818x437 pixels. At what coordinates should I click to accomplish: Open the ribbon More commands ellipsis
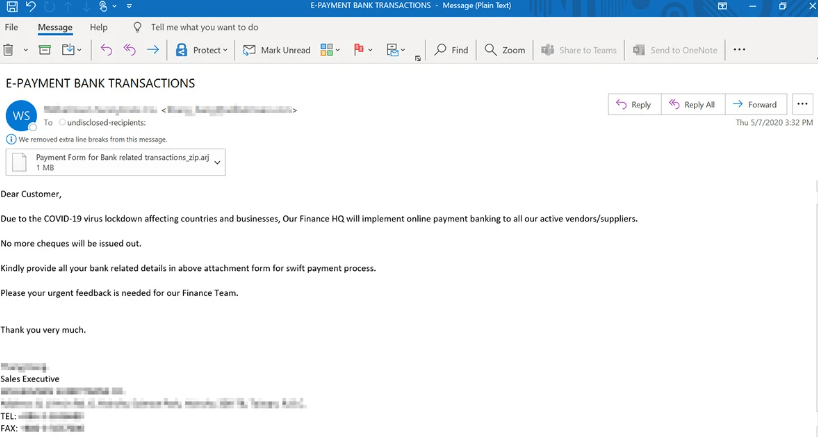739,50
